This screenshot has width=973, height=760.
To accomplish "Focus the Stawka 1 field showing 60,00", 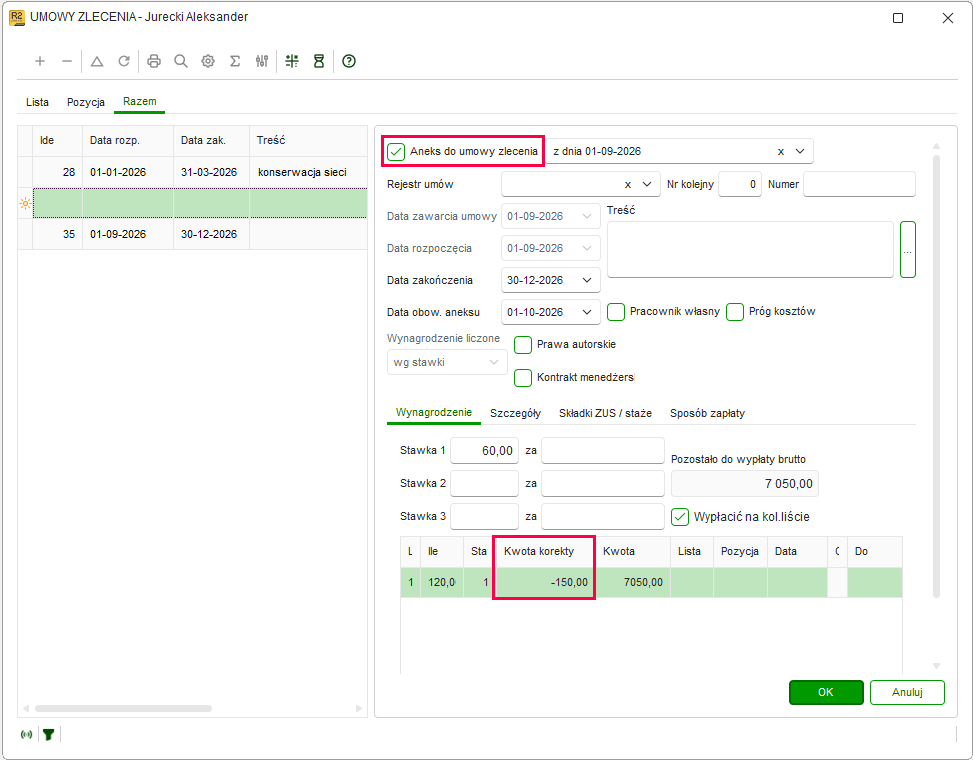I will pos(484,450).
